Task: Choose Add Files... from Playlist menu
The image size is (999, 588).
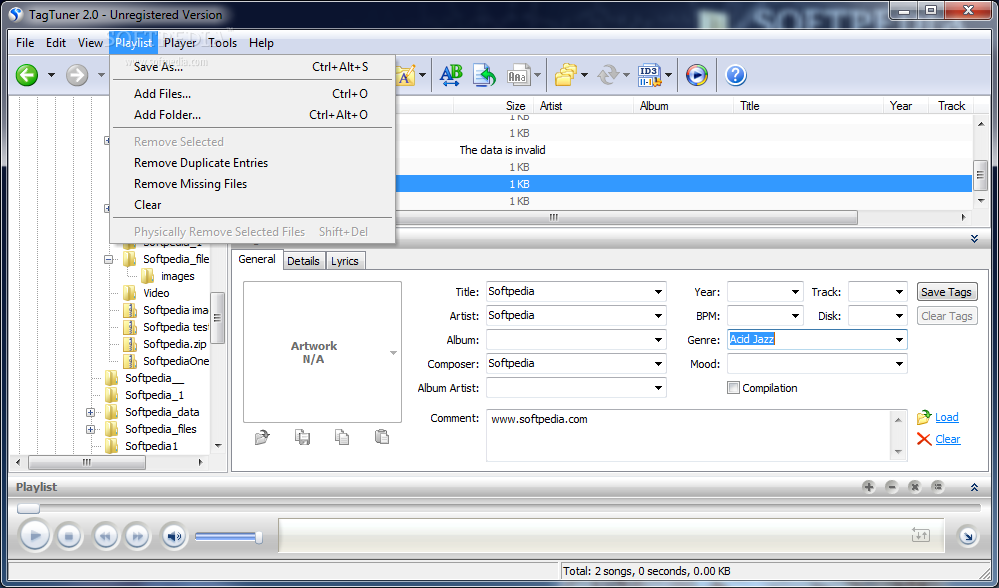Action: pos(252,94)
